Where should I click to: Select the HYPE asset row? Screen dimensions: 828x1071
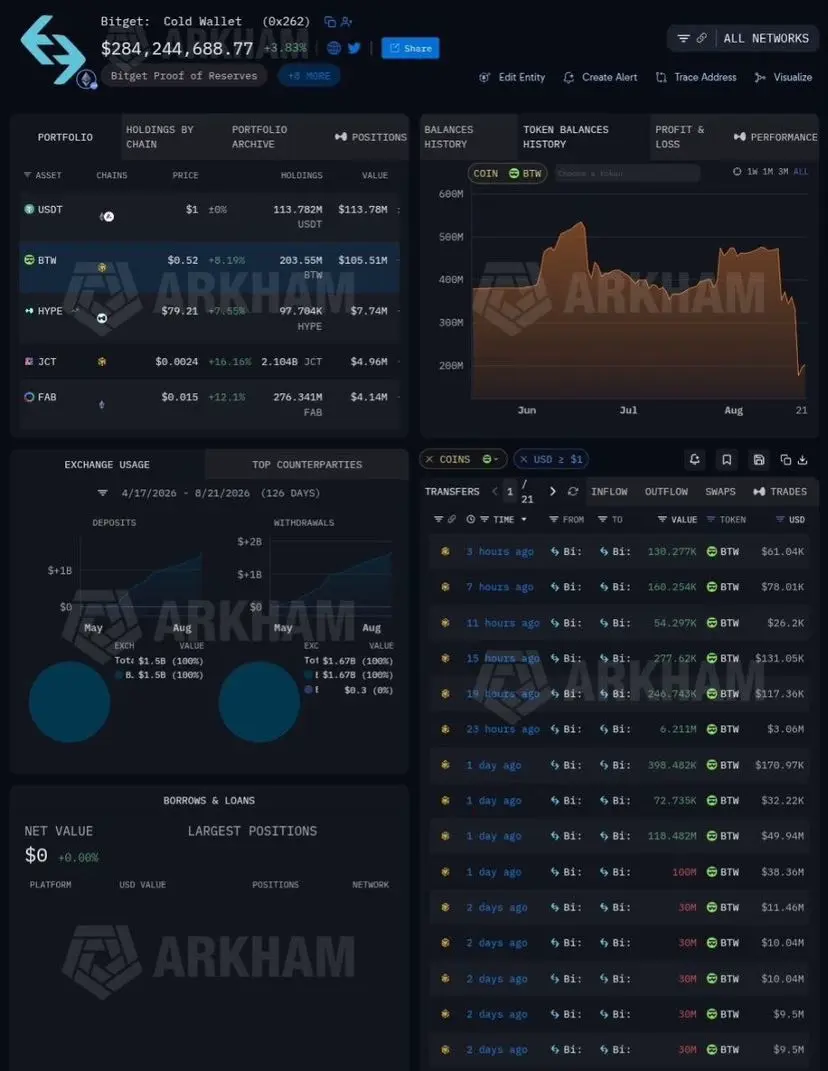click(210, 318)
